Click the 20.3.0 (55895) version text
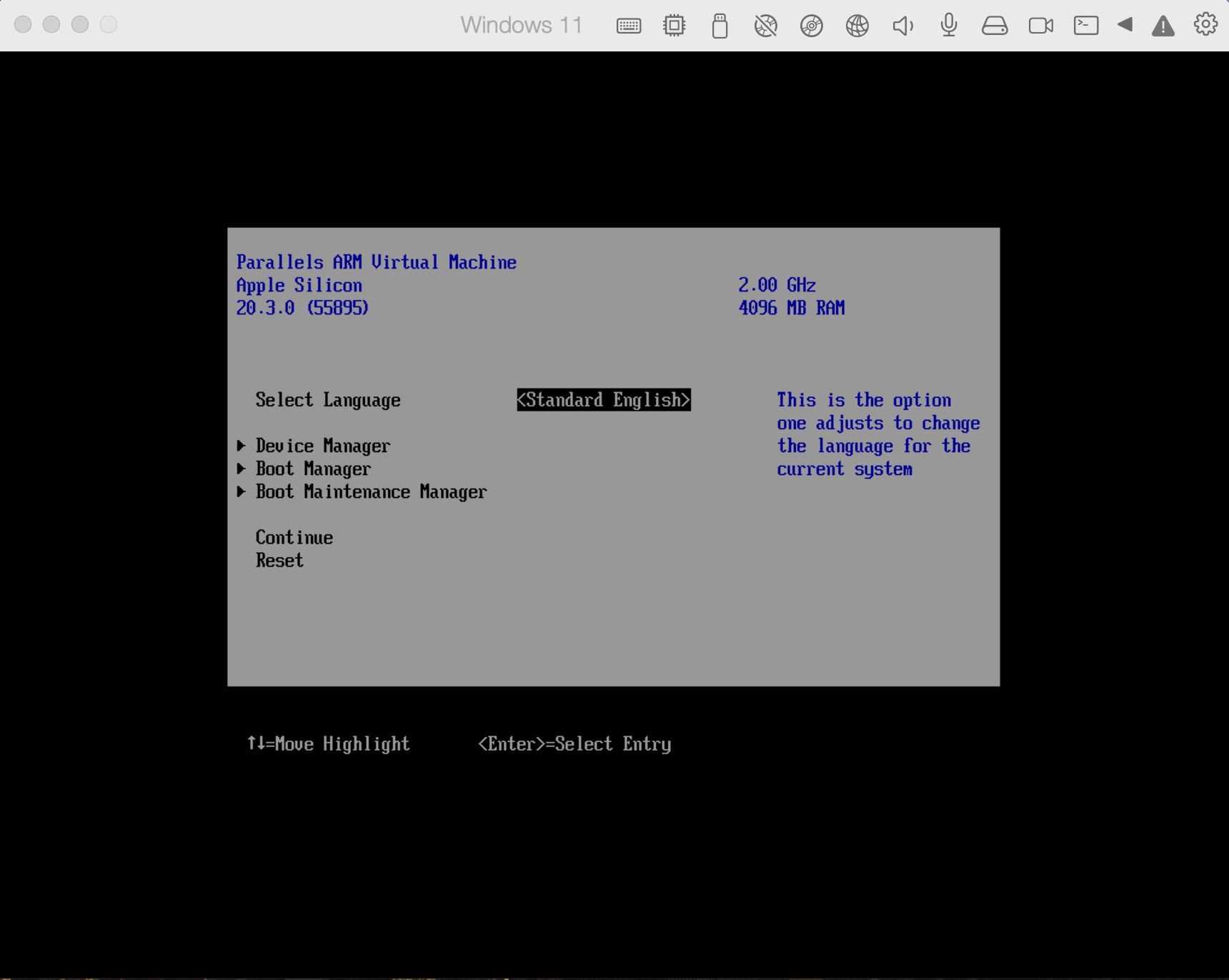Viewport: 1229px width, 980px height. point(302,308)
